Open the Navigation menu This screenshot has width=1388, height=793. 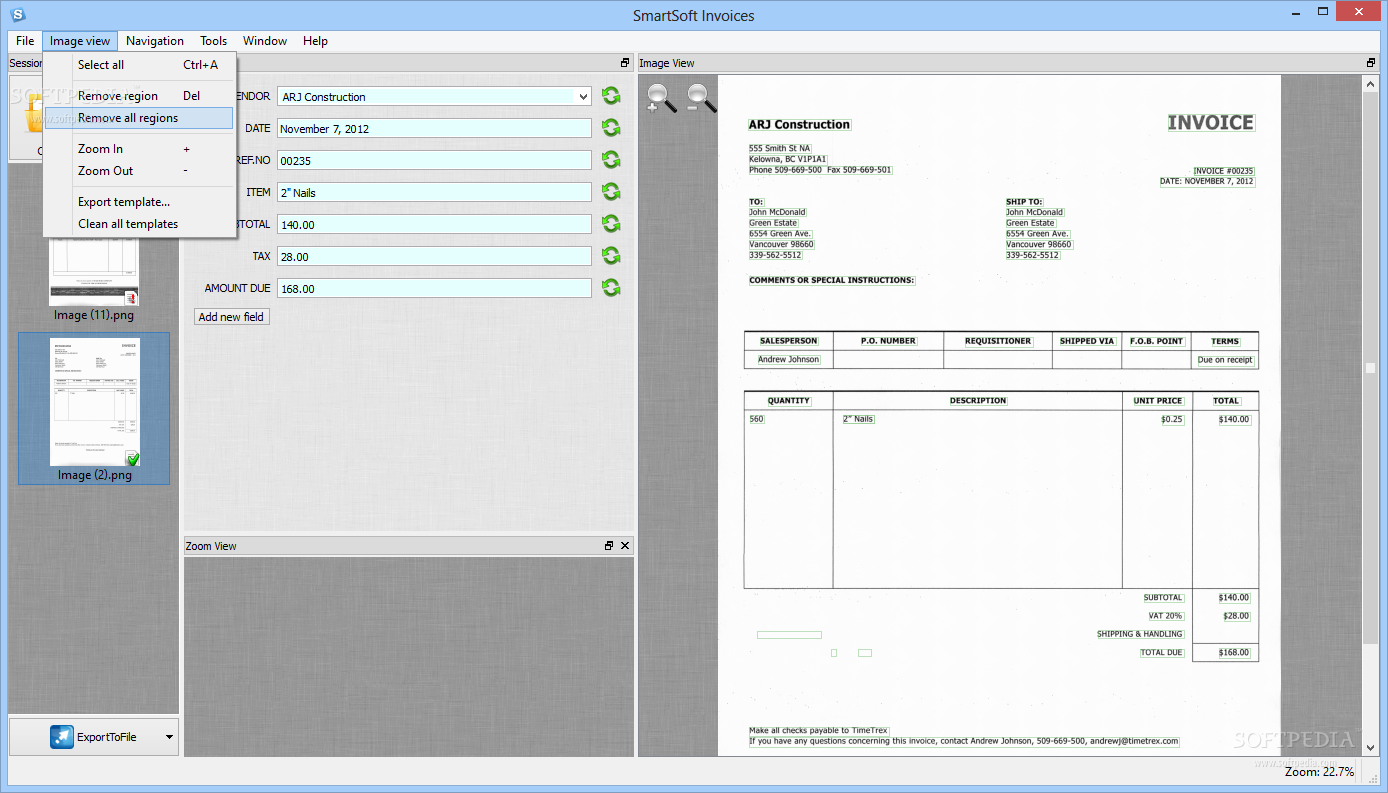click(x=155, y=41)
